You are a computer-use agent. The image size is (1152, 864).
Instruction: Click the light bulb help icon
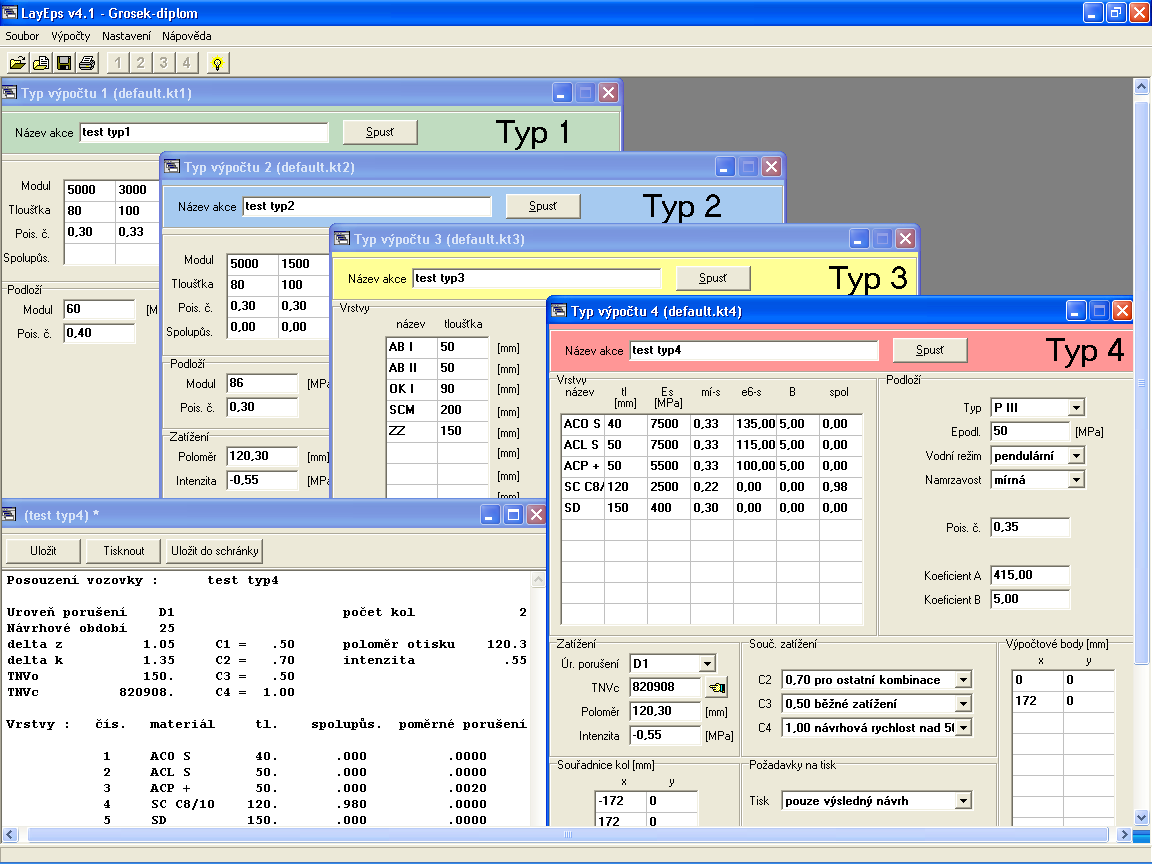coord(217,63)
